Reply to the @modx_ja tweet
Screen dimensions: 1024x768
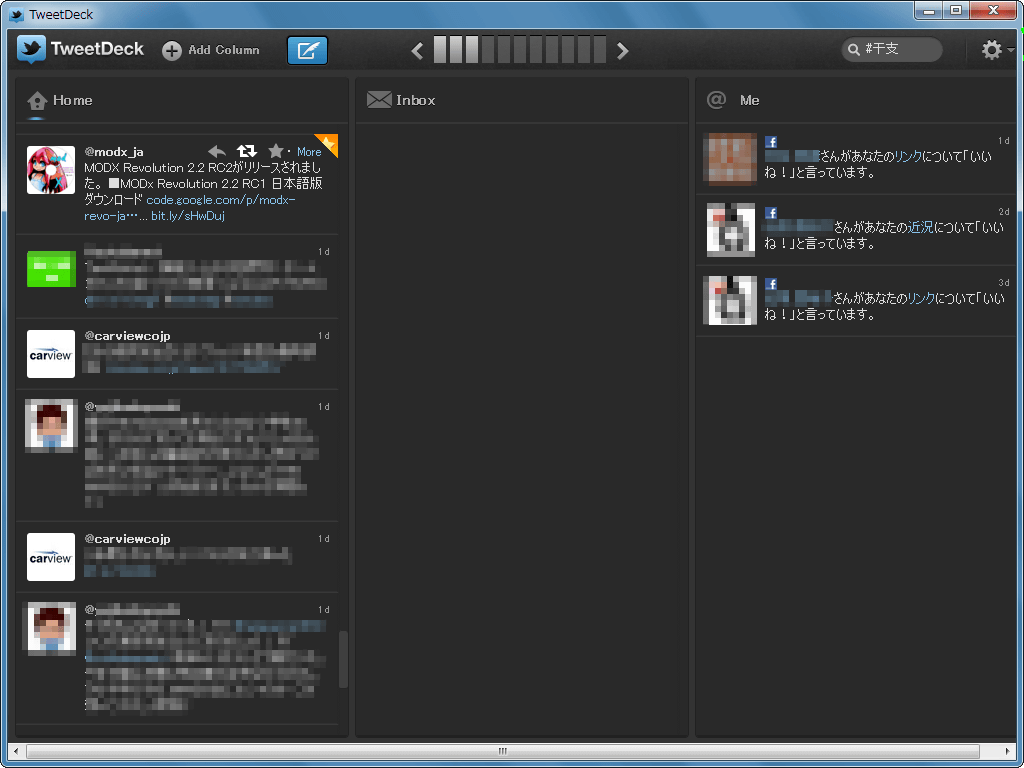click(x=217, y=152)
